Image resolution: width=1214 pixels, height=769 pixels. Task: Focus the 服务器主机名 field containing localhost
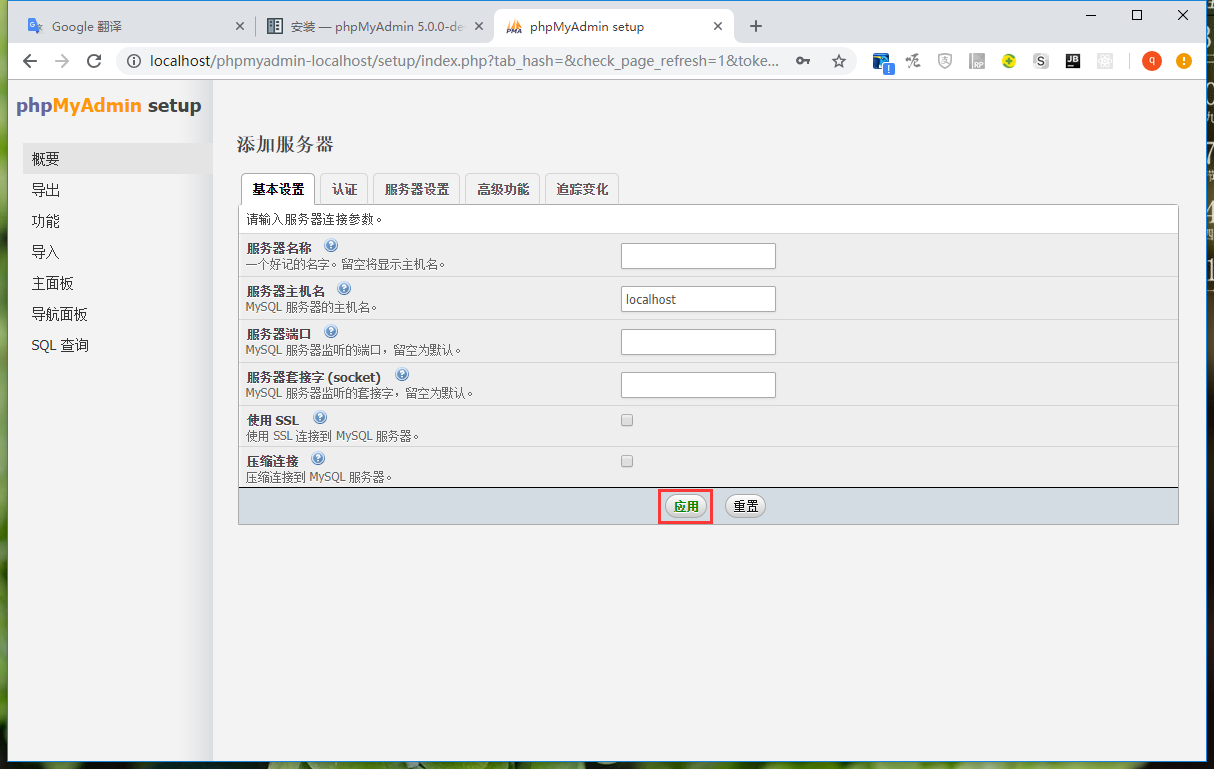[x=698, y=299]
